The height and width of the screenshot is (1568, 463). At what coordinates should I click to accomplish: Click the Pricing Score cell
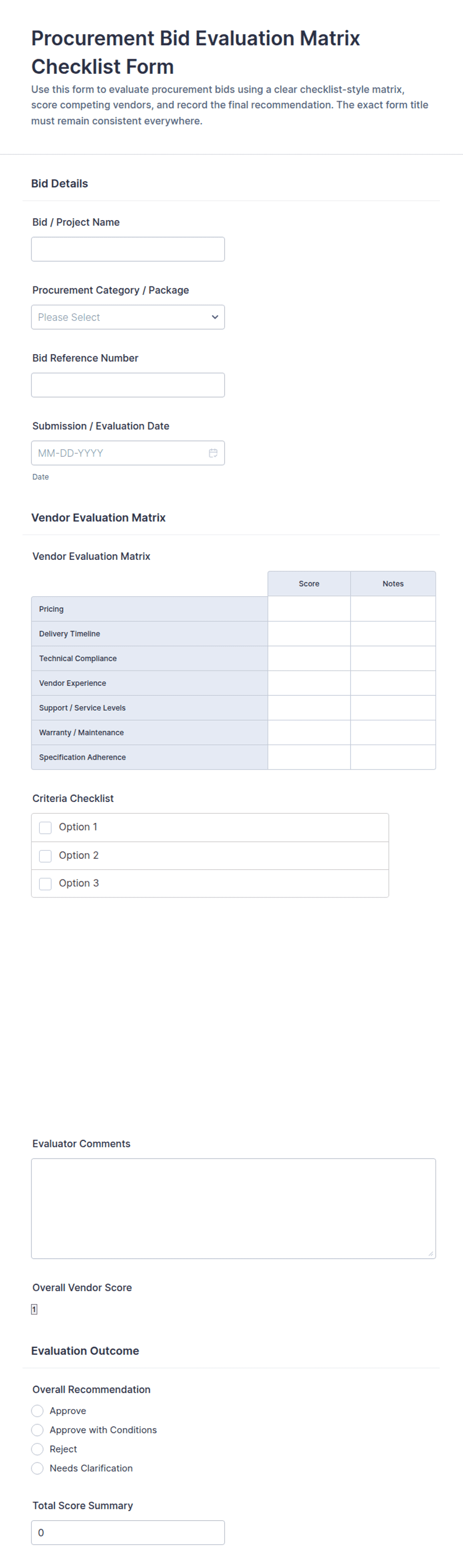(x=309, y=609)
